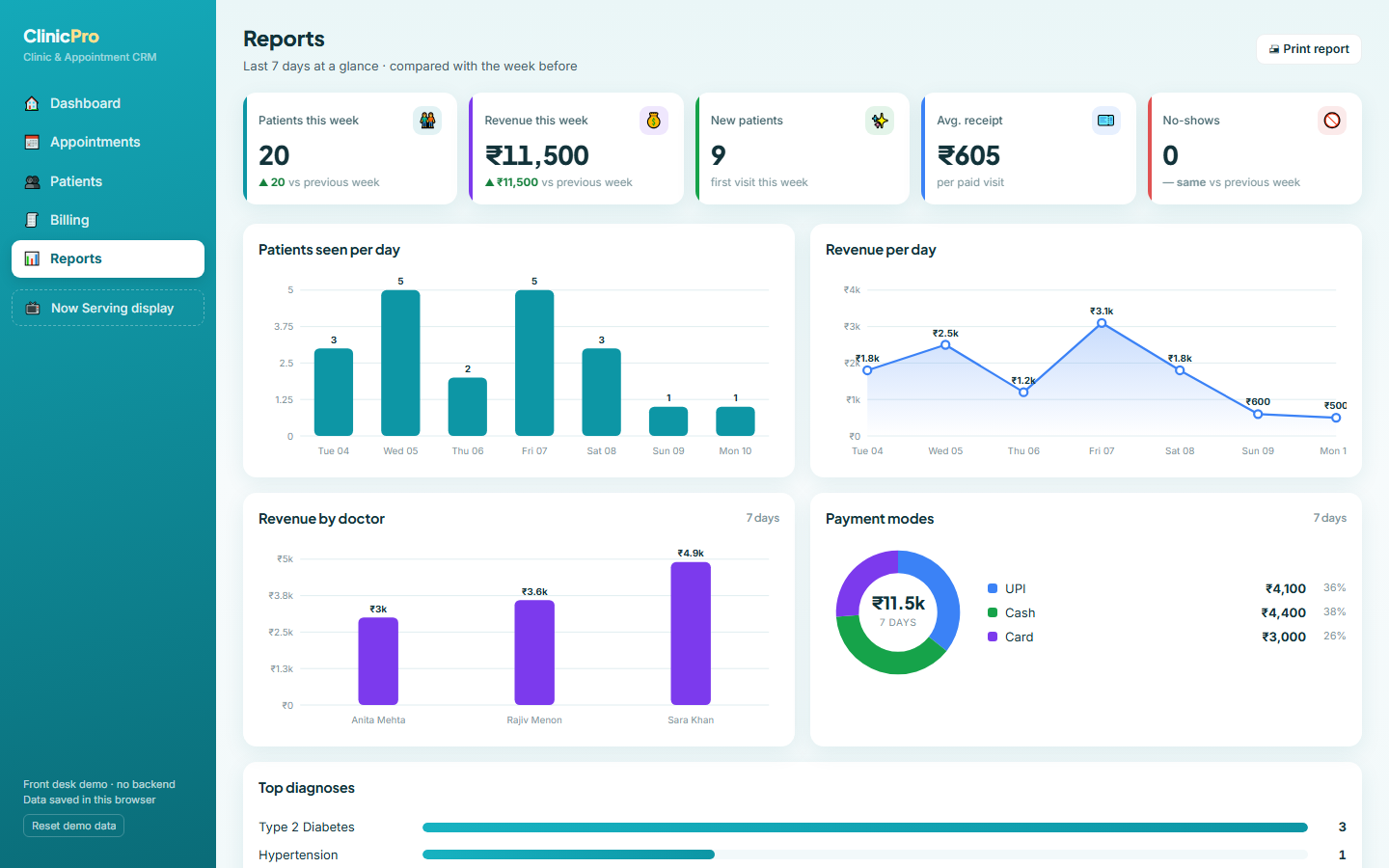Click the Reports bar-chart icon
Image resolution: width=1389 pixels, height=868 pixels.
point(32,258)
